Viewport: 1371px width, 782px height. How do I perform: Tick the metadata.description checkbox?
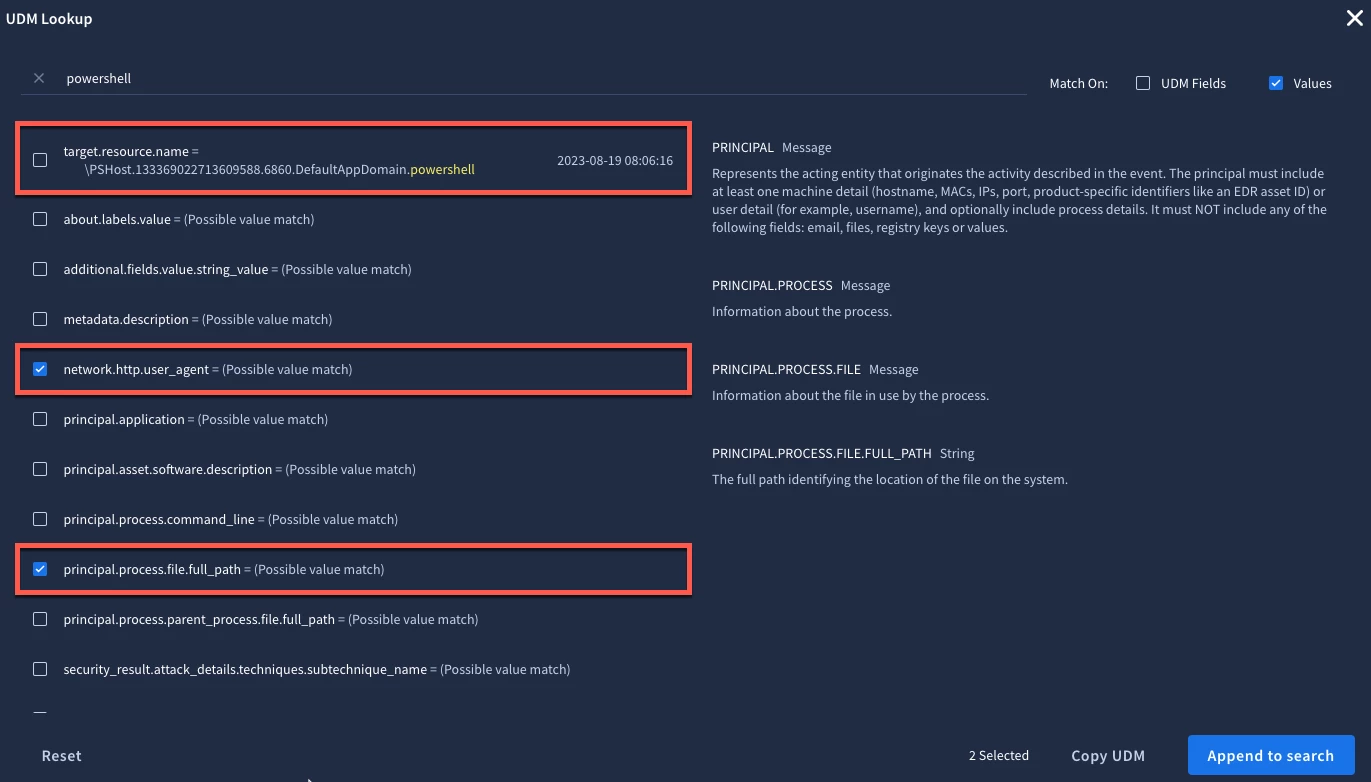point(40,319)
